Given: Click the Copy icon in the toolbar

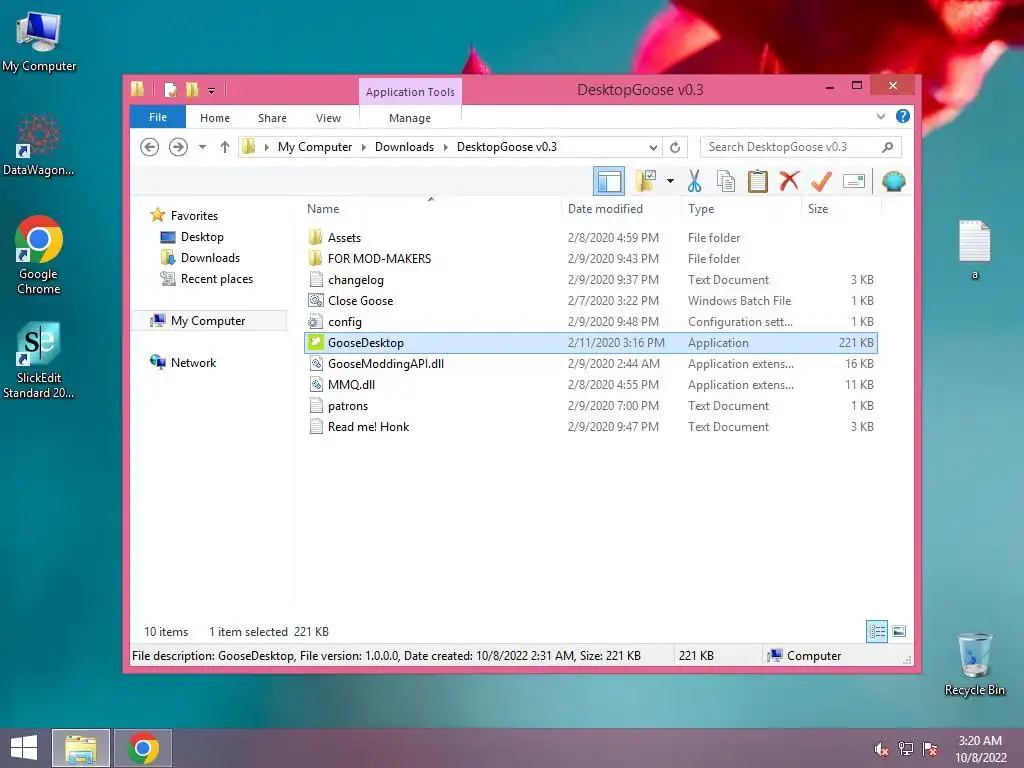Looking at the screenshot, I should 726,182.
